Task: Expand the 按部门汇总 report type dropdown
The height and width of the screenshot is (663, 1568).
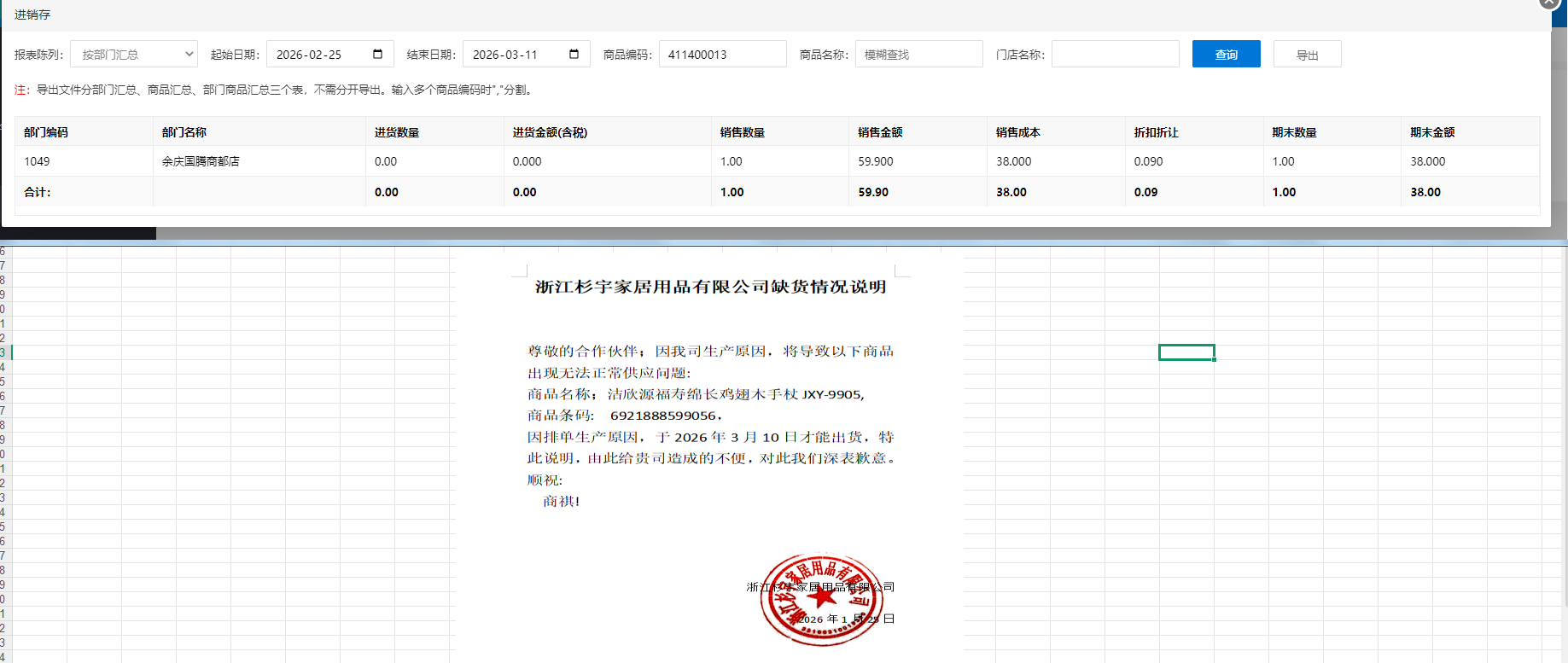Action: point(134,54)
